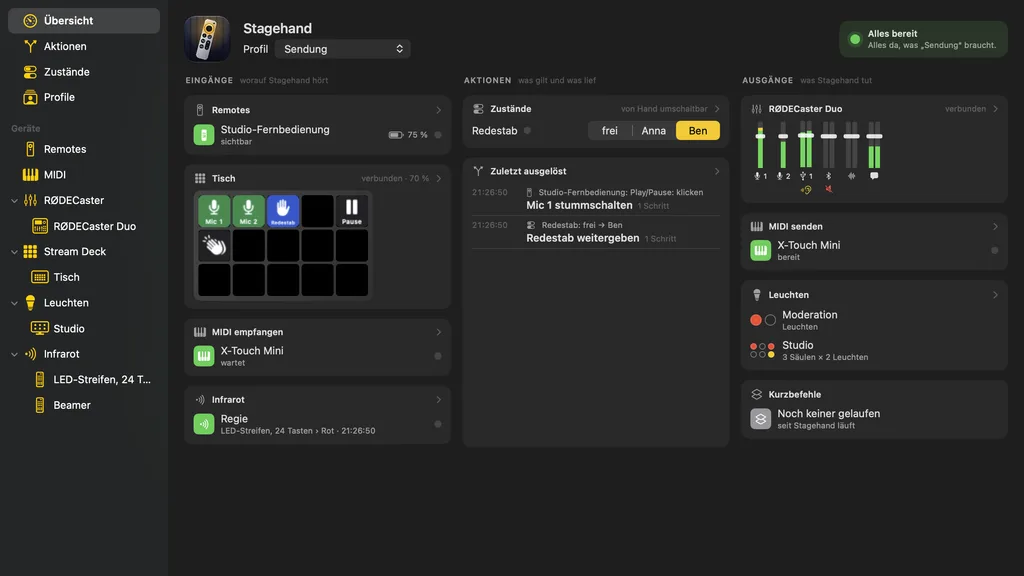The image size is (1024, 576).
Task: Click the red muted icon below faders
Action: [x=829, y=189]
